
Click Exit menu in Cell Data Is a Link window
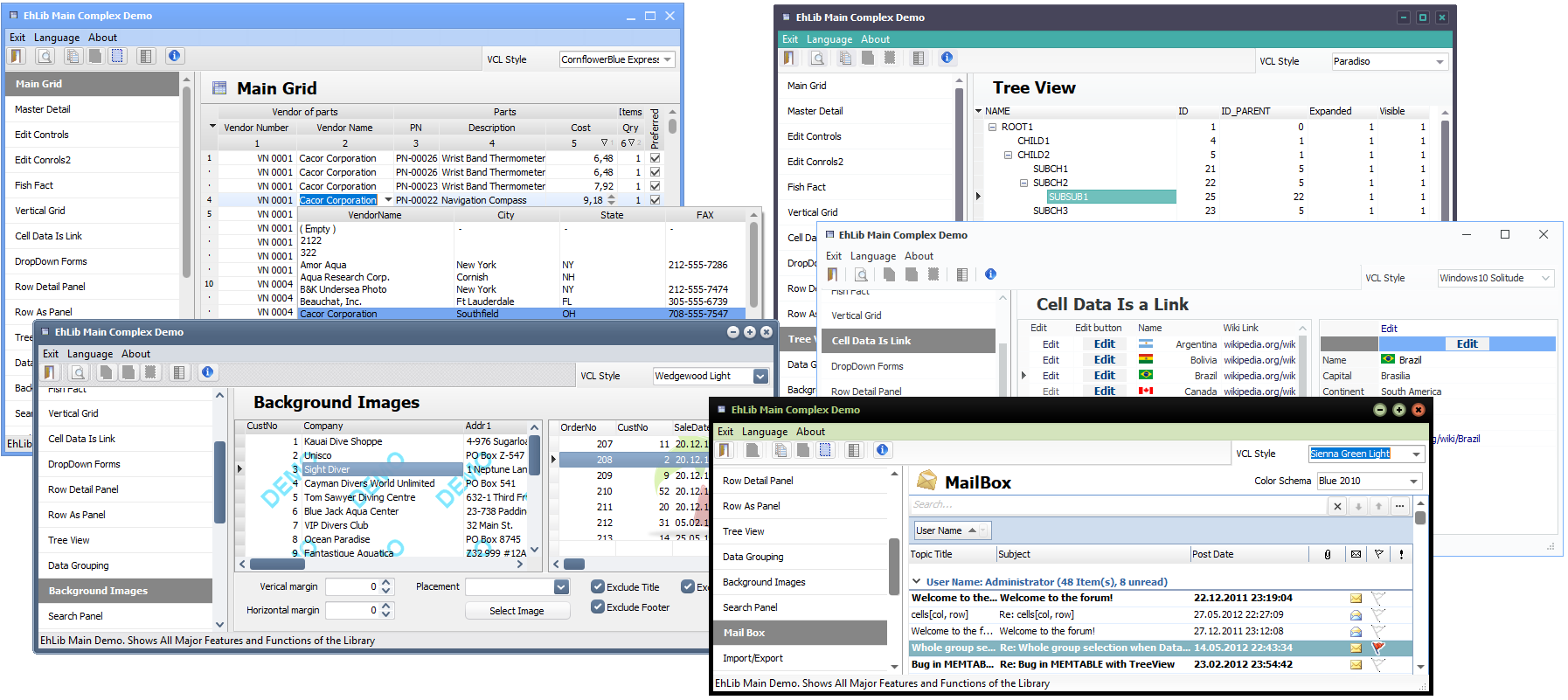click(834, 256)
